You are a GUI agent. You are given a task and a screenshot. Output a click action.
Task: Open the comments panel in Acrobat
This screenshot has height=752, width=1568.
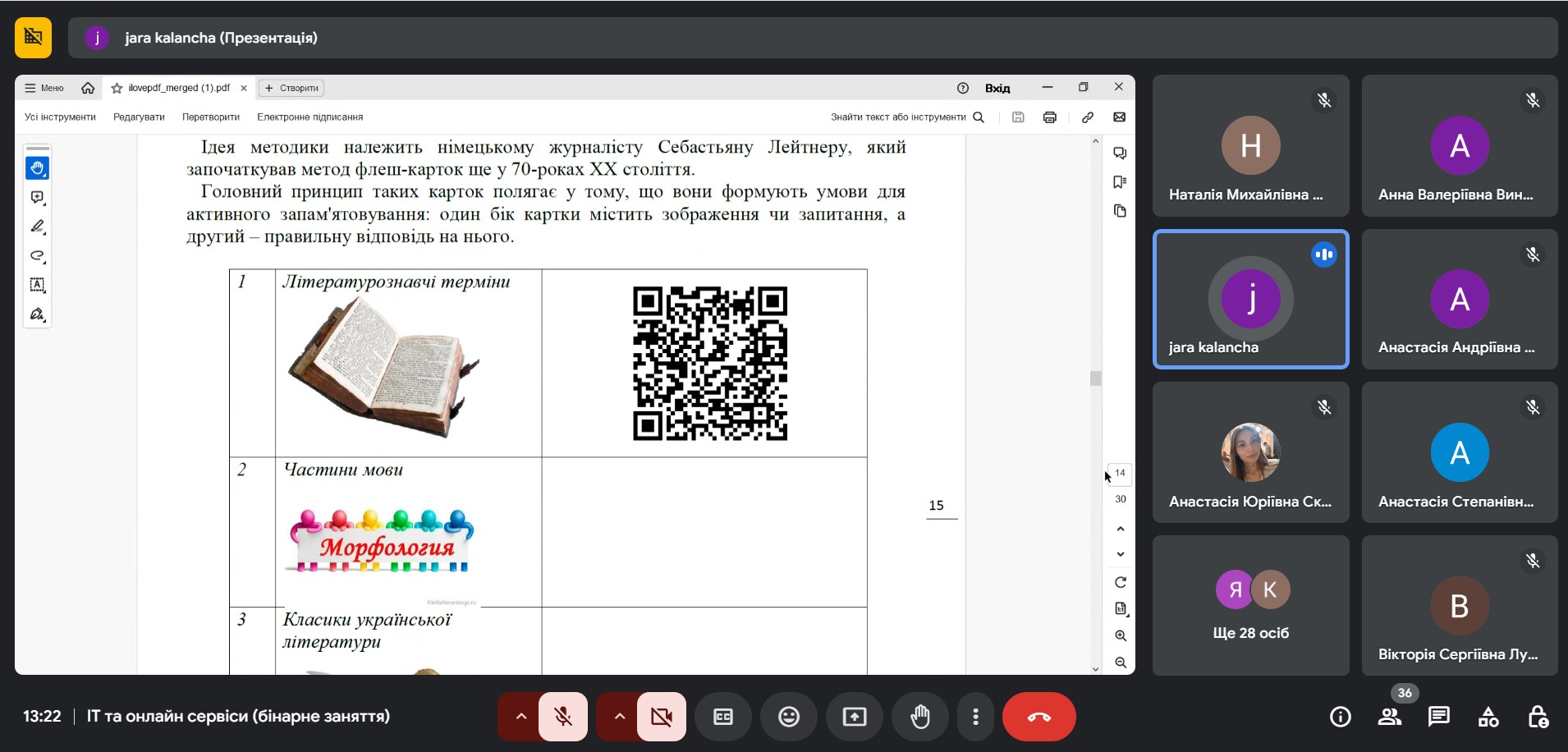(x=1120, y=154)
